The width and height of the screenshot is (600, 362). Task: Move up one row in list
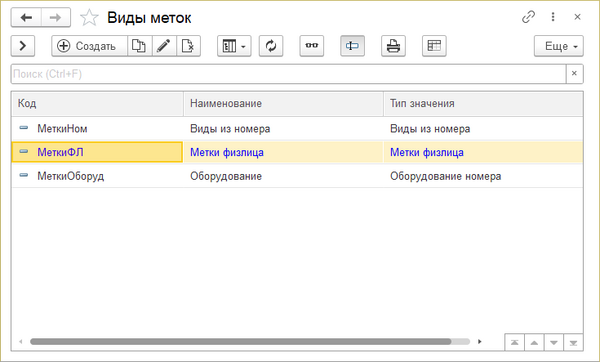point(534,342)
